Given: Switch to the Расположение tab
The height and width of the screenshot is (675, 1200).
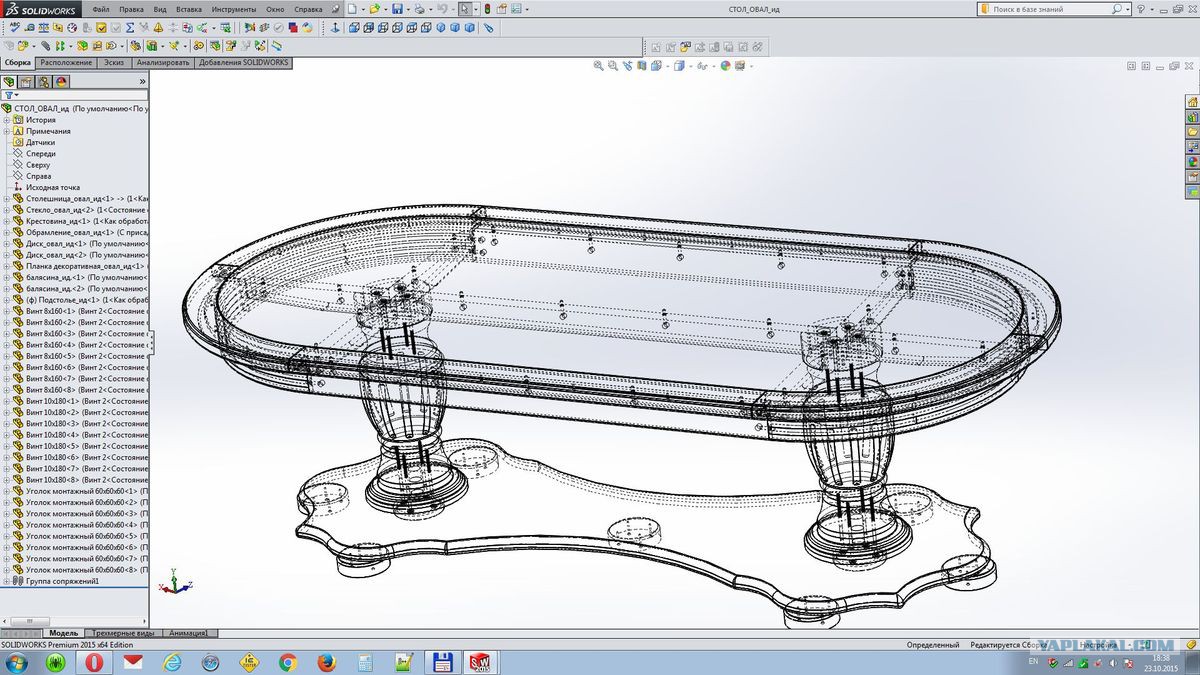Looking at the screenshot, I should [x=67, y=63].
